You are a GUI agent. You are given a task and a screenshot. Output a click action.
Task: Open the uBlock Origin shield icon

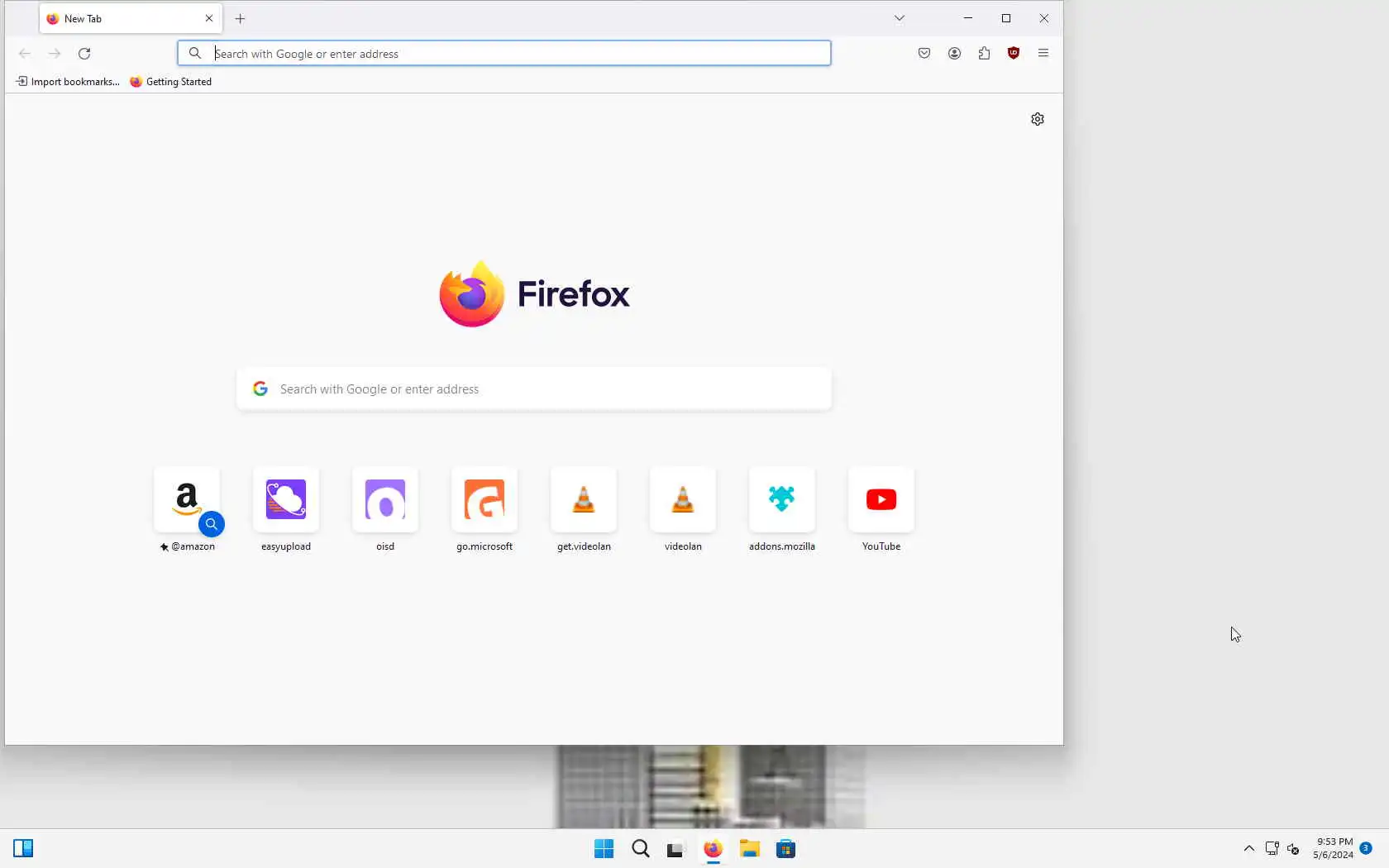1014,54
